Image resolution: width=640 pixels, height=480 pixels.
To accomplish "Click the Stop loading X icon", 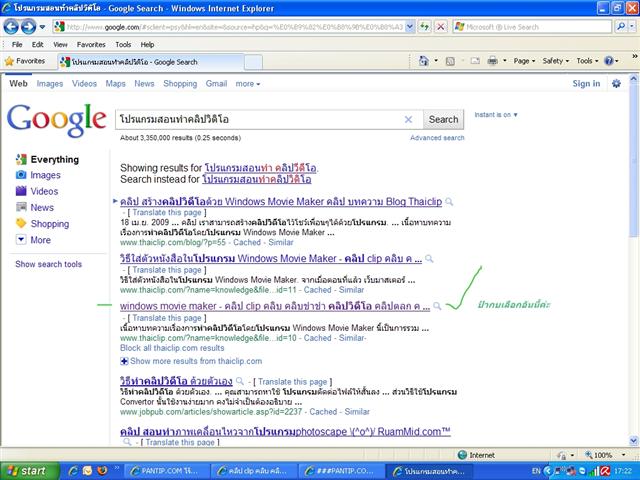I will tap(440, 27).
